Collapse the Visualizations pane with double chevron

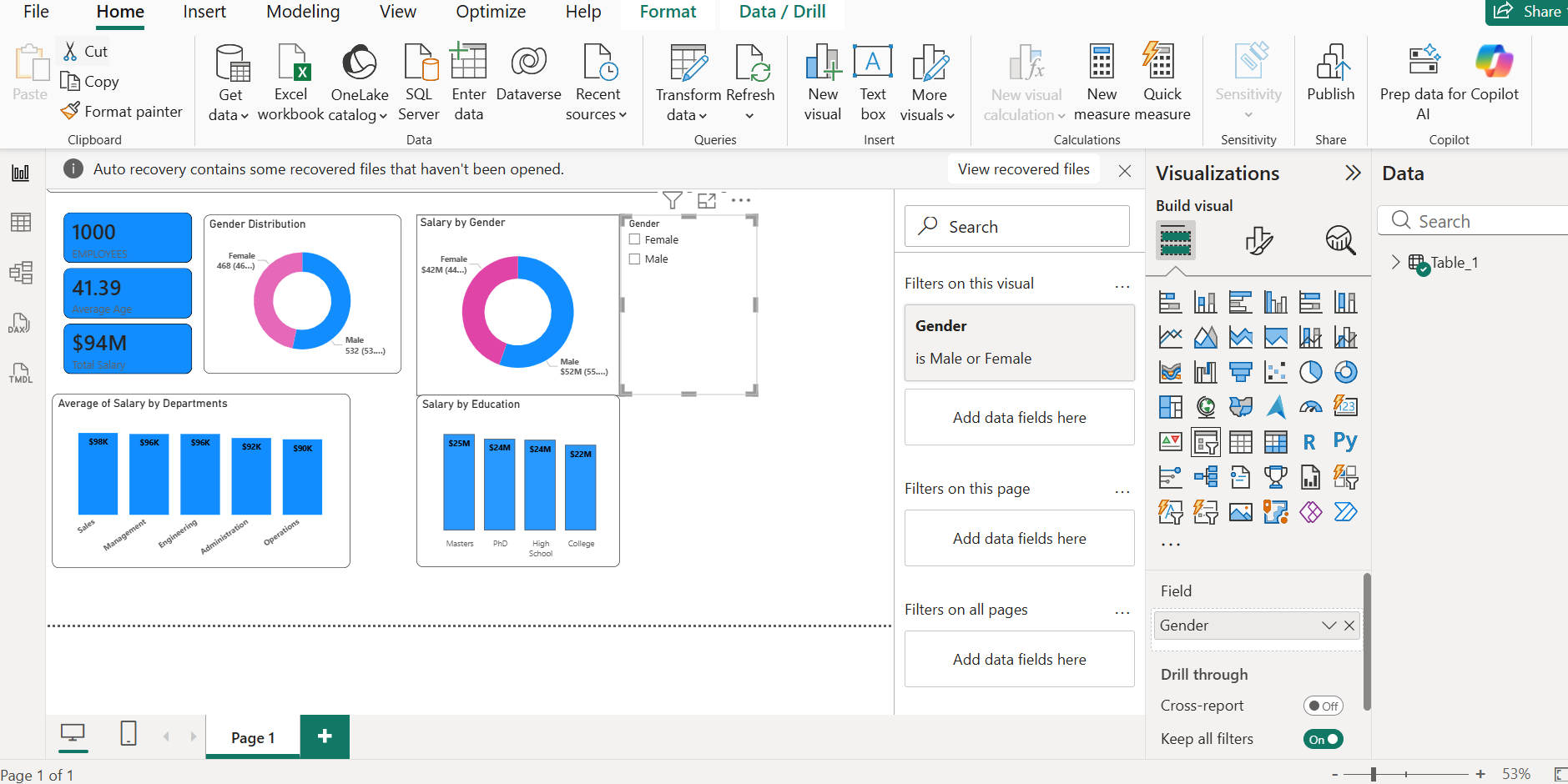tap(1353, 173)
